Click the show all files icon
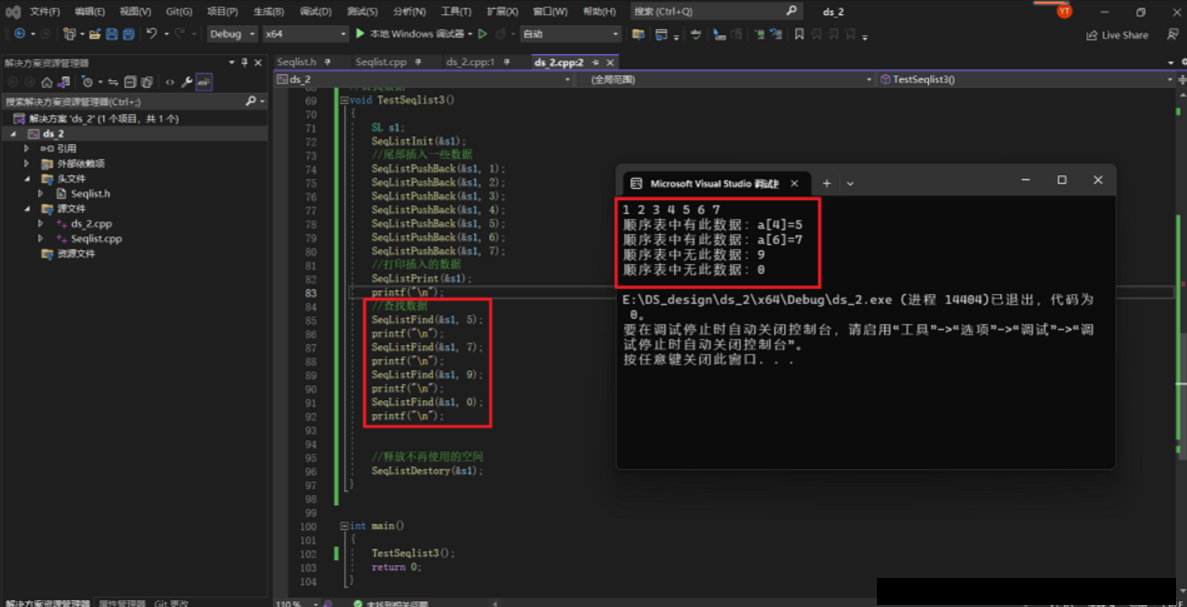This screenshot has width=1187, height=607. pyautogui.click(x=147, y=82)
